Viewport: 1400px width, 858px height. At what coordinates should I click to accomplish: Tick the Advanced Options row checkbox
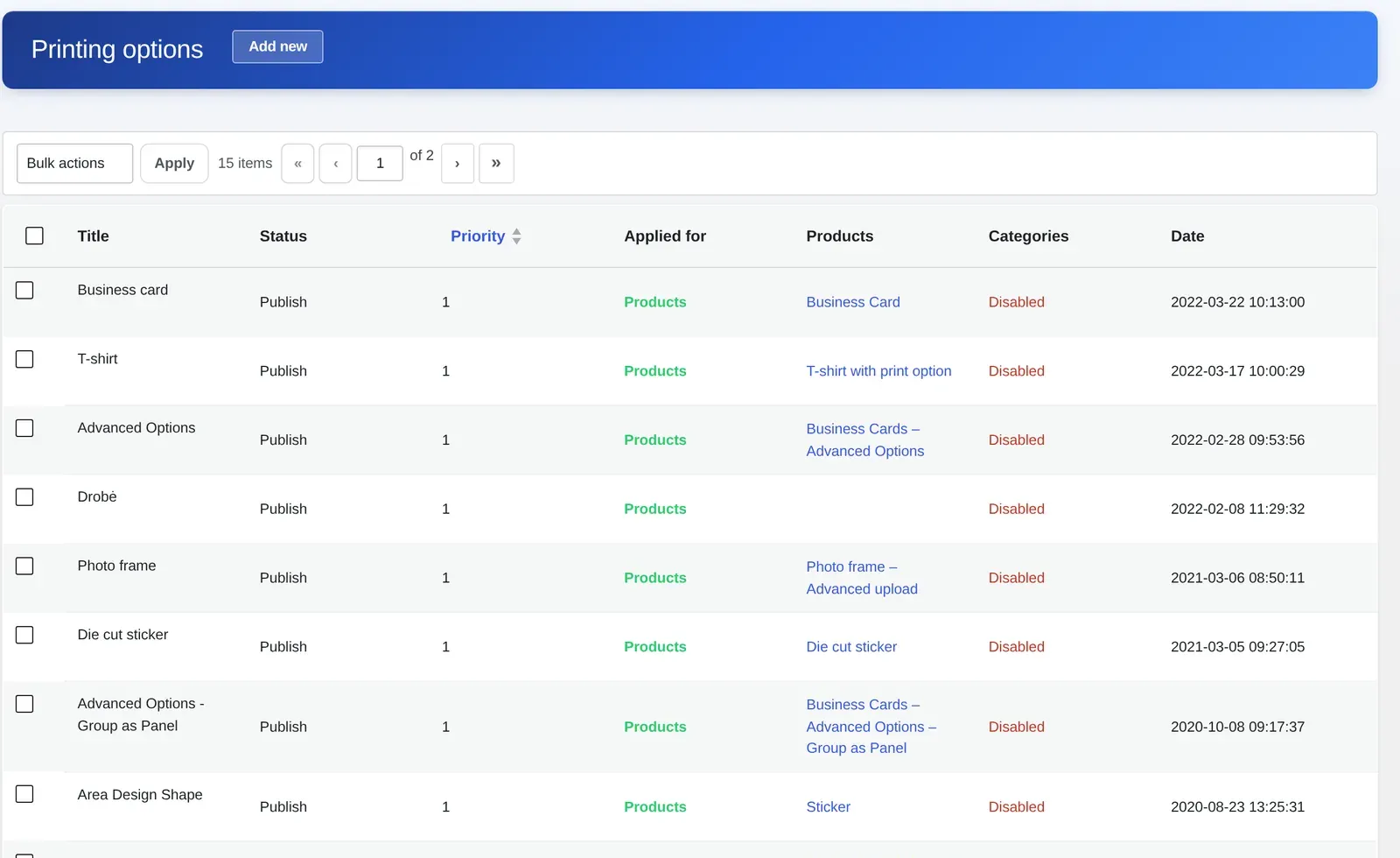(24, 428)
